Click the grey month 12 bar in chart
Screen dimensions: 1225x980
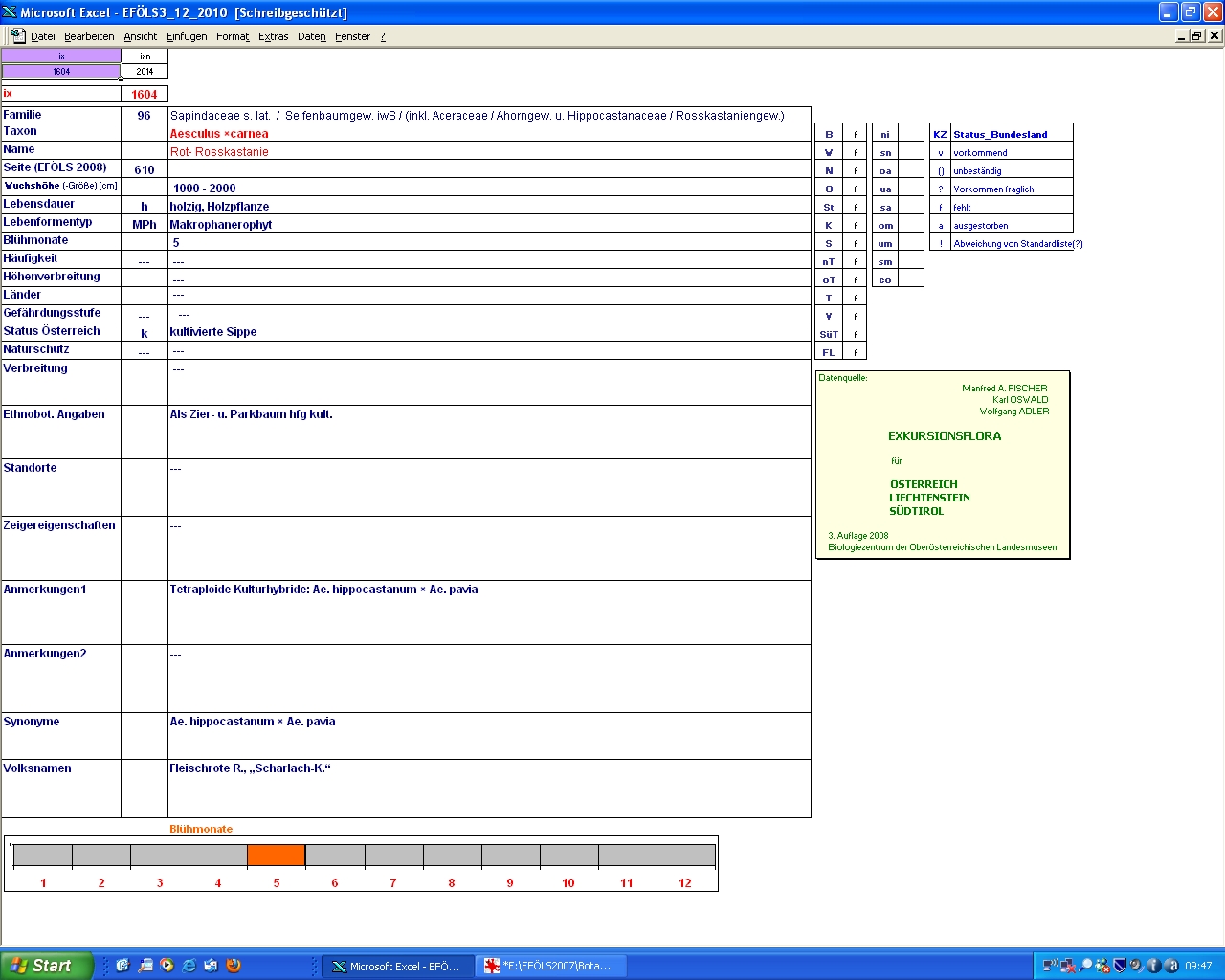coord(685,856)
